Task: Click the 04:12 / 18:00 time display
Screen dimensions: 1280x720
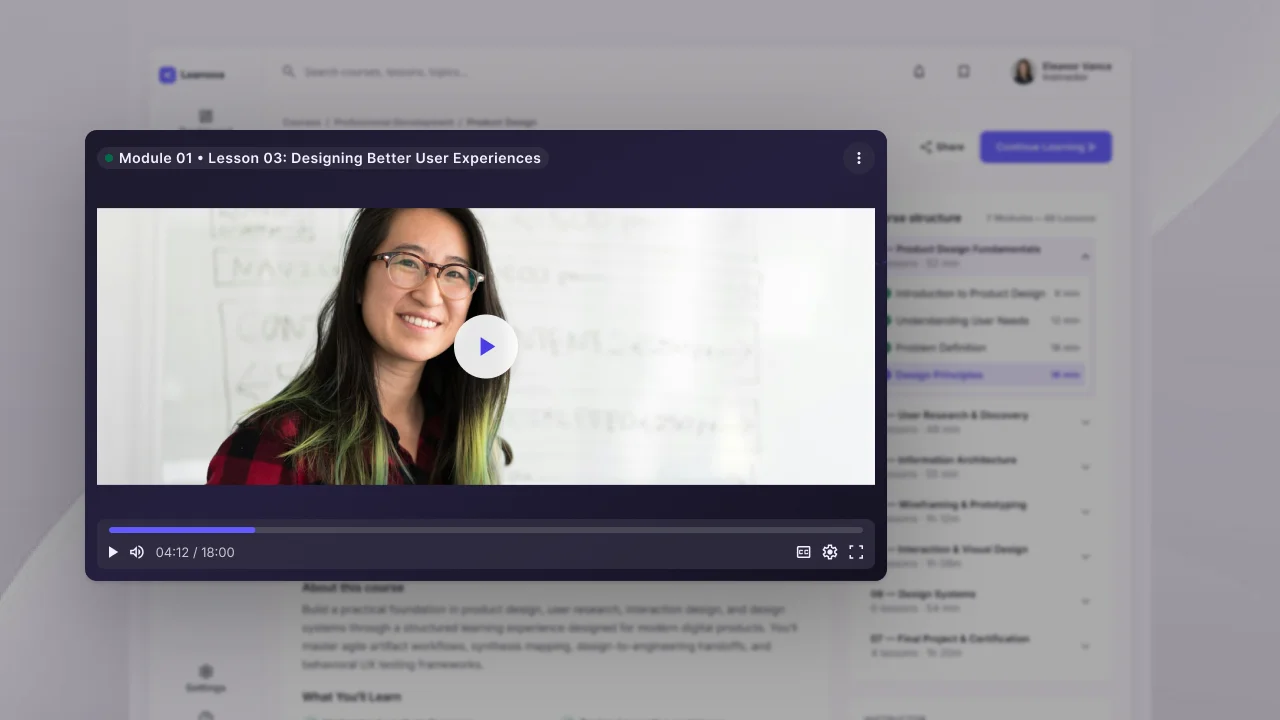Action: [x=195, y=552]
